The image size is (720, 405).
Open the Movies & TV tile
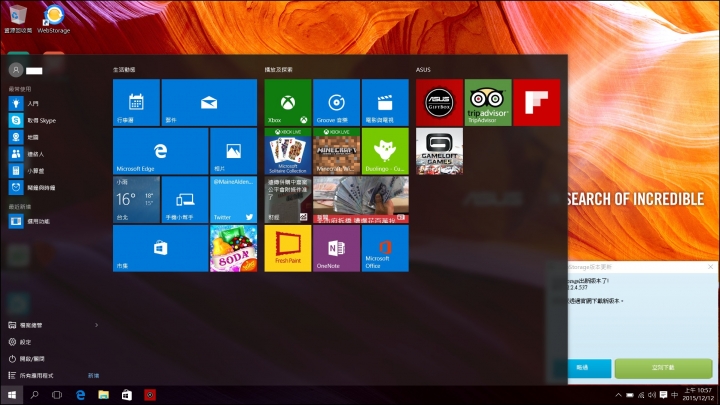click(385, 102)
